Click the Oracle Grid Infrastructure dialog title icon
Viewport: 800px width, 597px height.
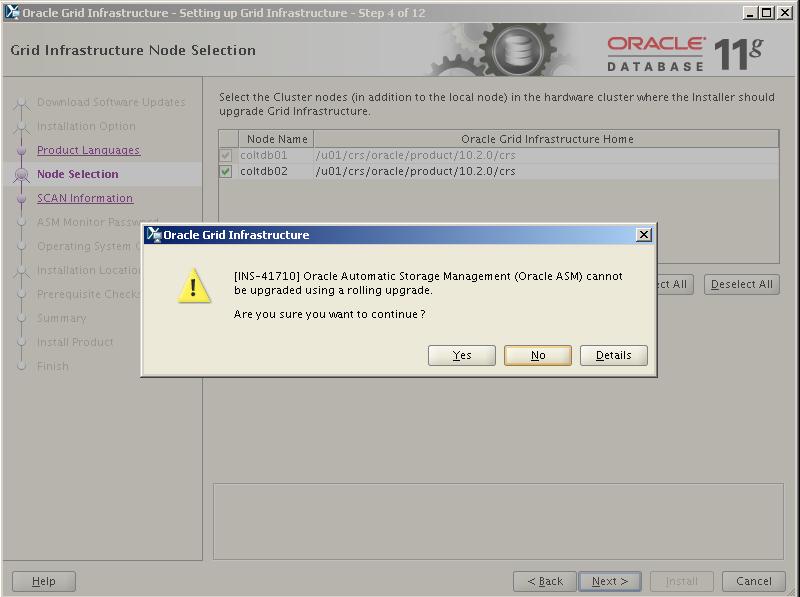[x=154, y=235]
